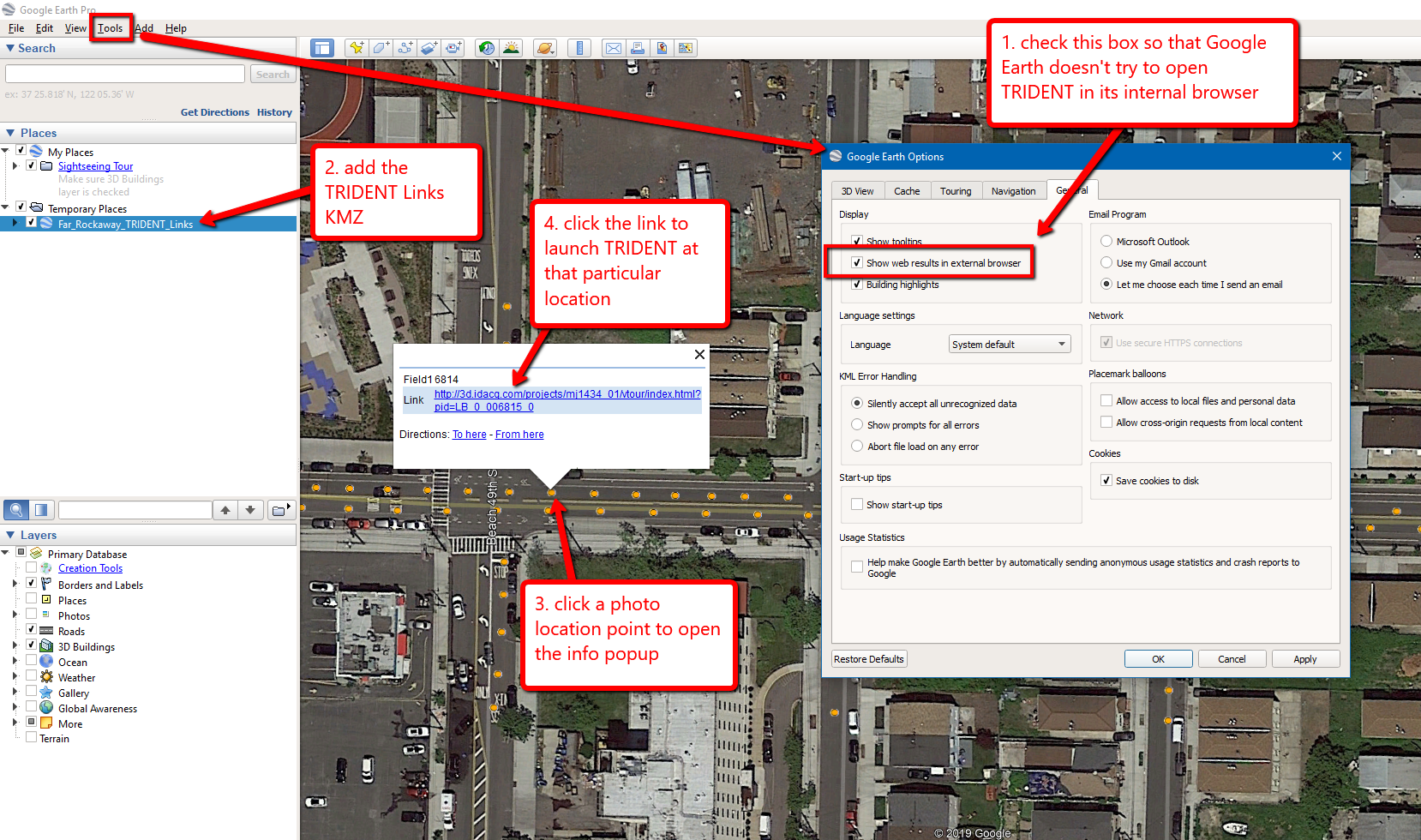Screen dimensions: 1421x840
Task: Select Use my Gmail account option
Action: [1106, 263]
